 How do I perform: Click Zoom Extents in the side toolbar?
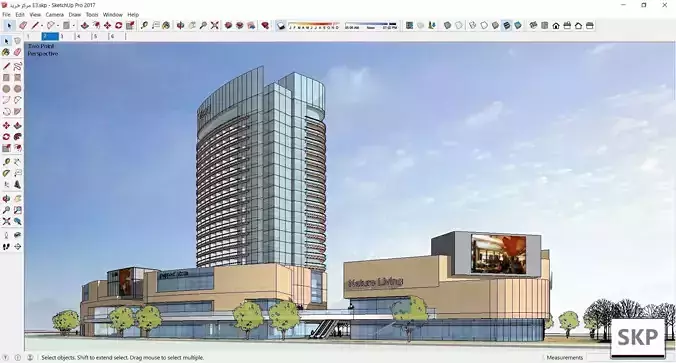(6, 221)
